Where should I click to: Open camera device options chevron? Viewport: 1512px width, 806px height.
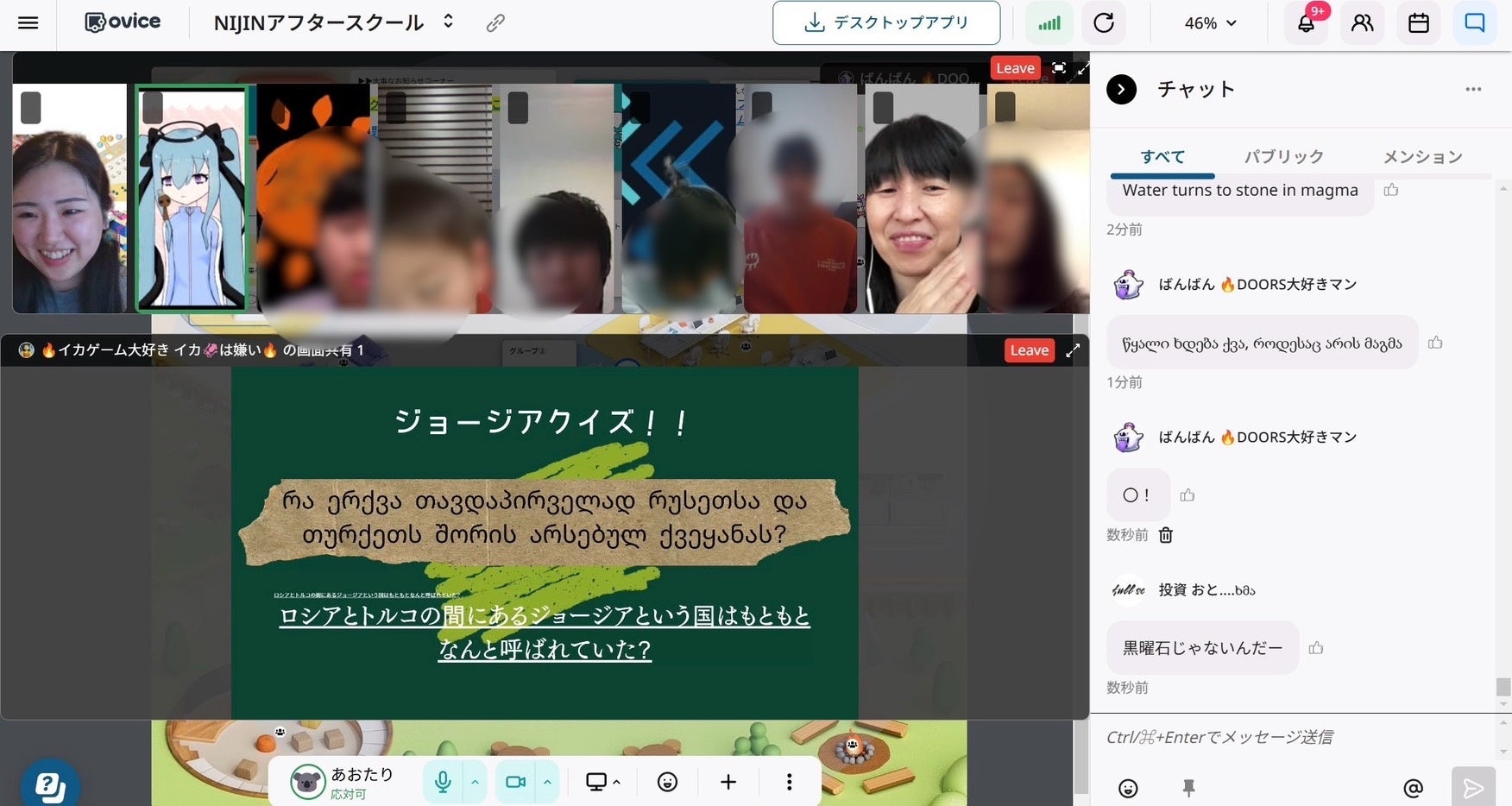(547, 782)
